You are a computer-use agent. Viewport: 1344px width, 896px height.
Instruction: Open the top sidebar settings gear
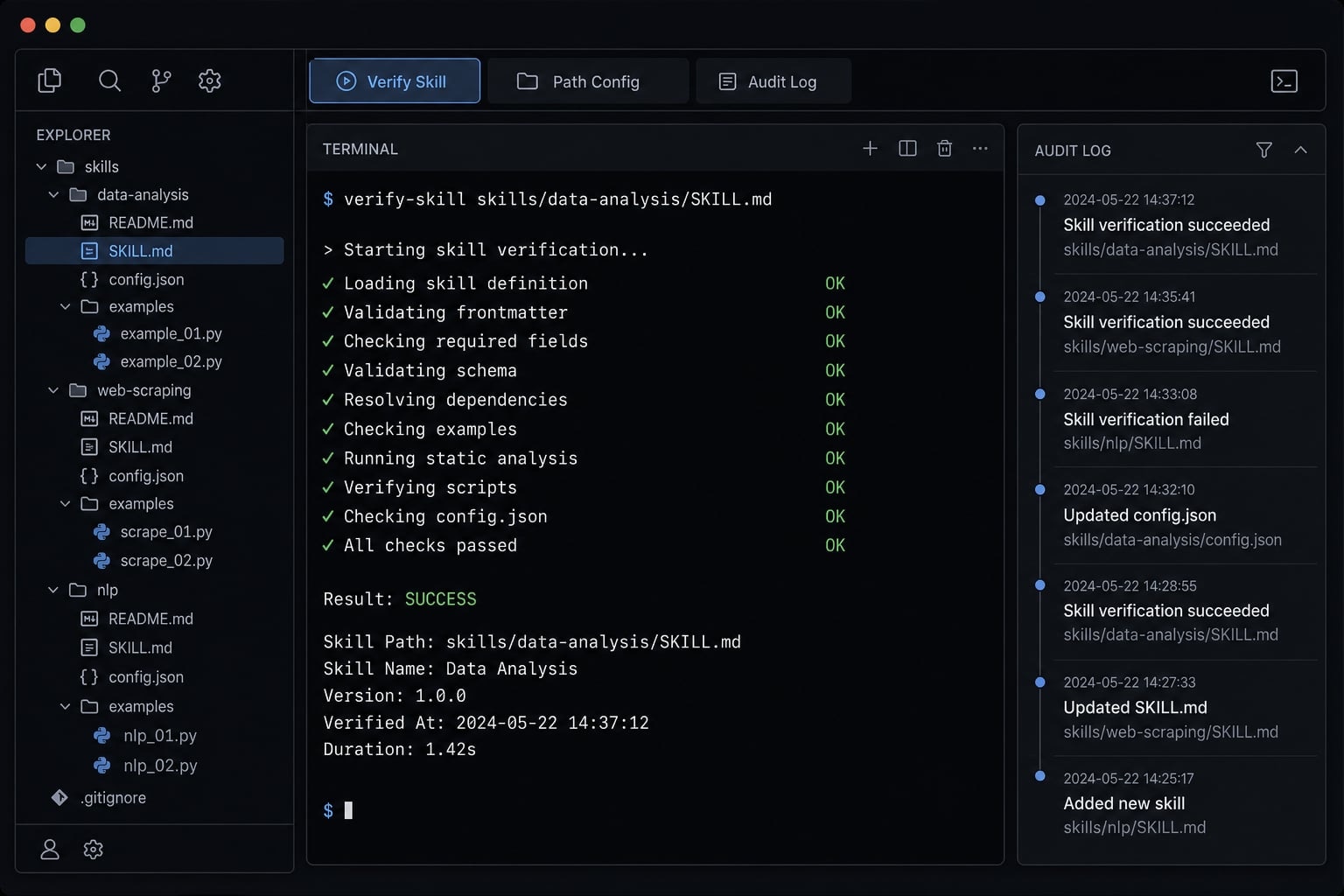pyautogui.click(x=210, y=80)
